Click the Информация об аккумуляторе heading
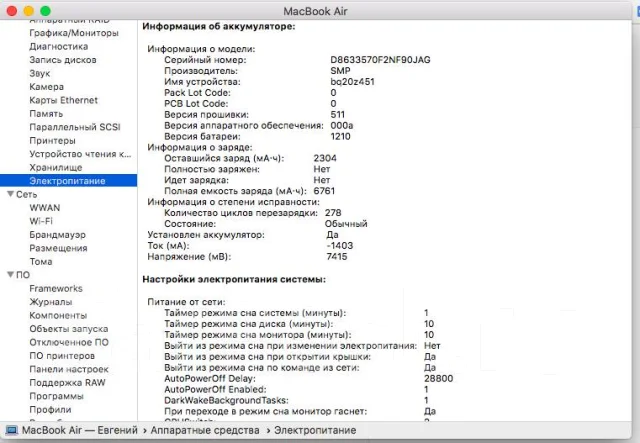The image size is (640, 443). 219,27
